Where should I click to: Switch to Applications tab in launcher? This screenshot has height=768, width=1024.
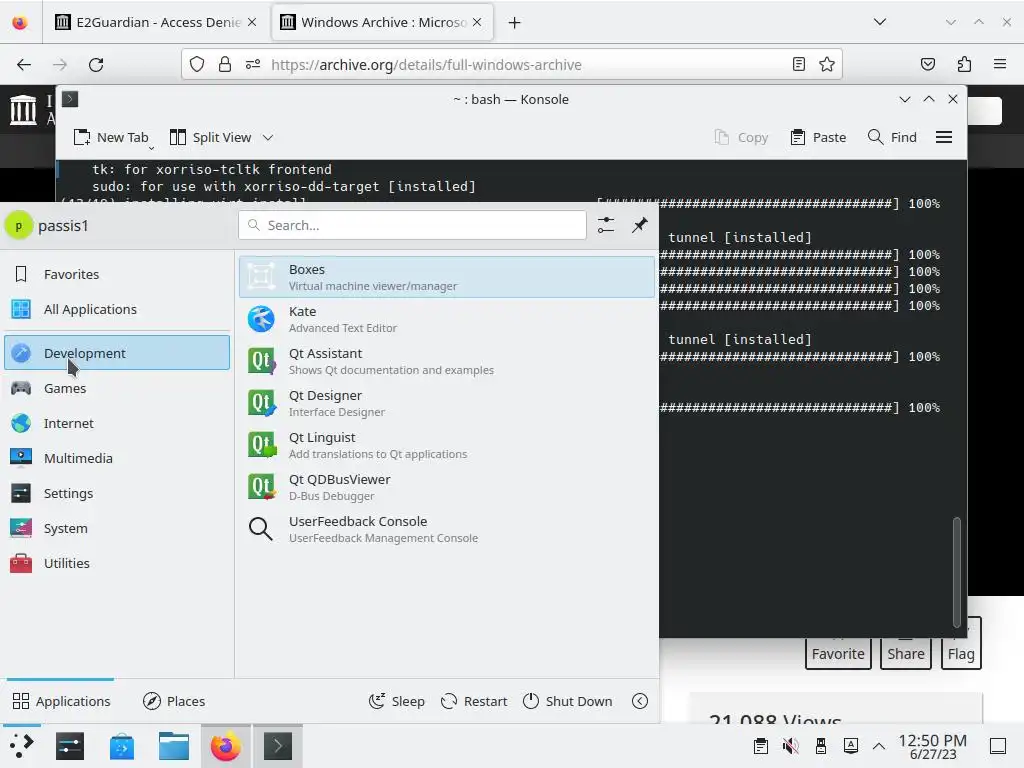tap(61, 701)
